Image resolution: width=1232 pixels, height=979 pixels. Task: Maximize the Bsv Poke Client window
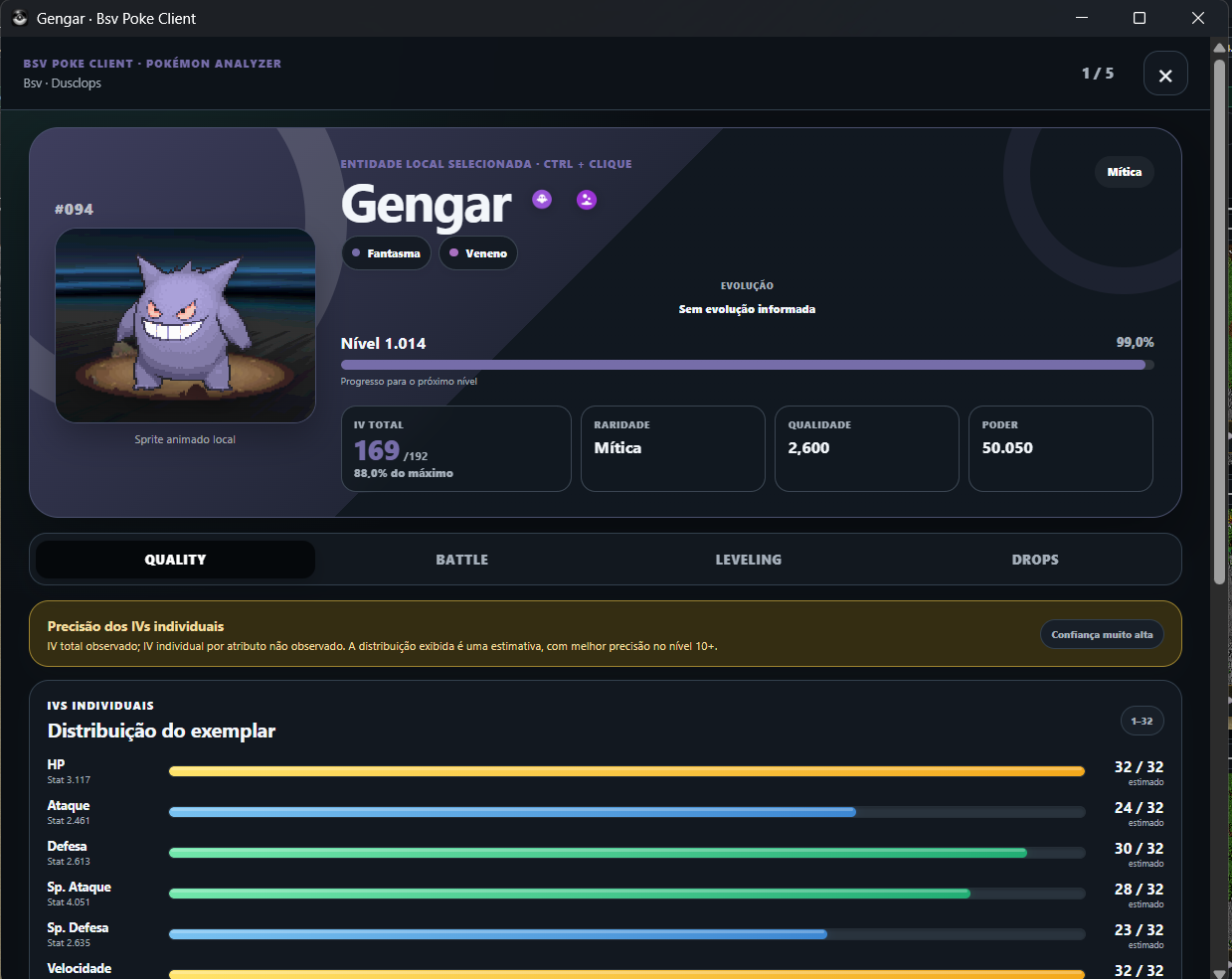click(1140, 18)
